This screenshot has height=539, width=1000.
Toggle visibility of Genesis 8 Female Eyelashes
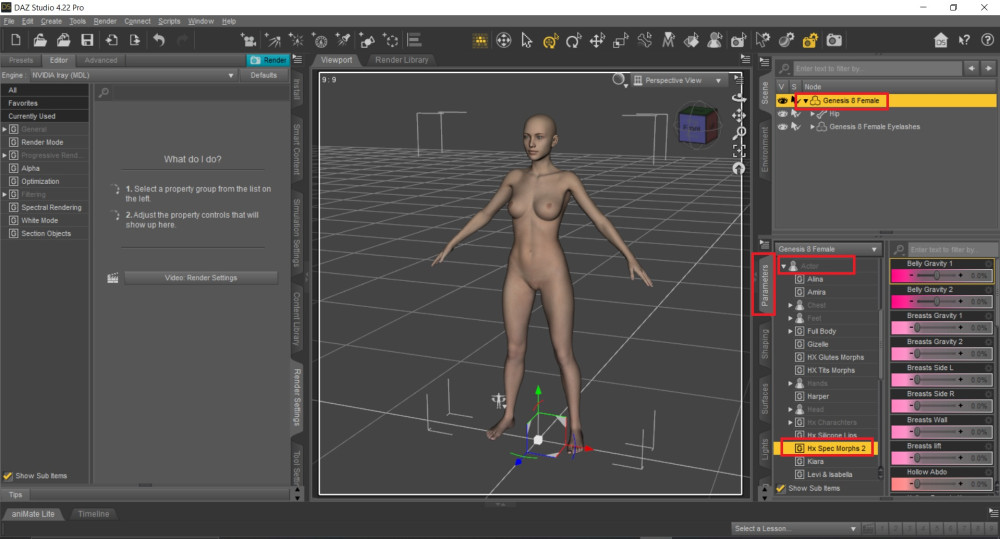(783, 127)
